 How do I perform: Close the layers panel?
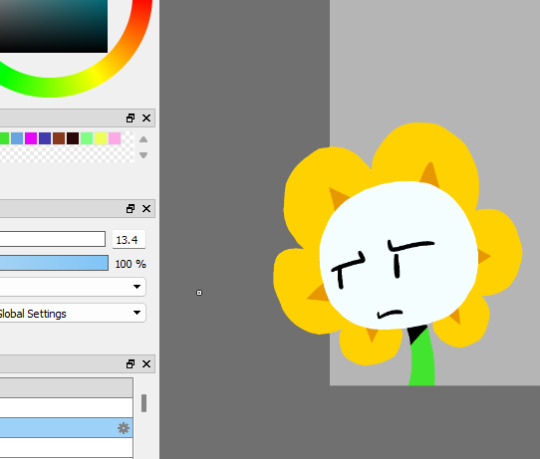point(146,364)
